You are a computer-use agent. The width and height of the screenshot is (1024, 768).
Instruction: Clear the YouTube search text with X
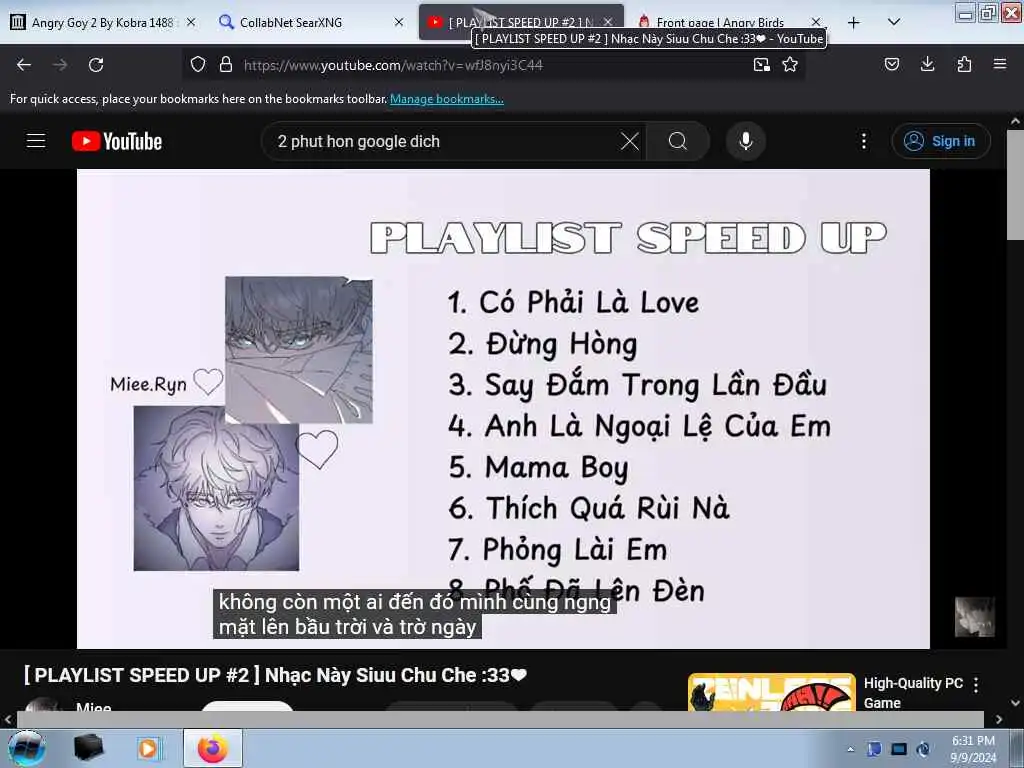pos(630,141)
